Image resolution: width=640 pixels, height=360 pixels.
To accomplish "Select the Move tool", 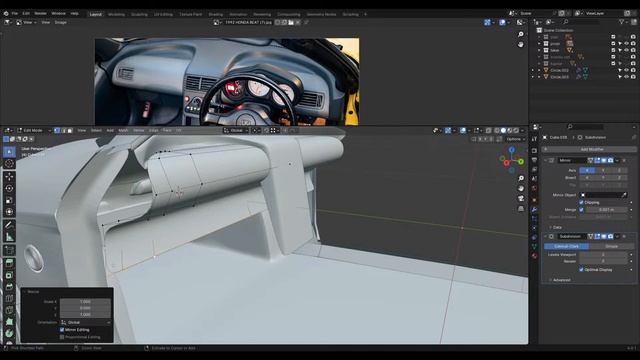I will pos(9,177).
